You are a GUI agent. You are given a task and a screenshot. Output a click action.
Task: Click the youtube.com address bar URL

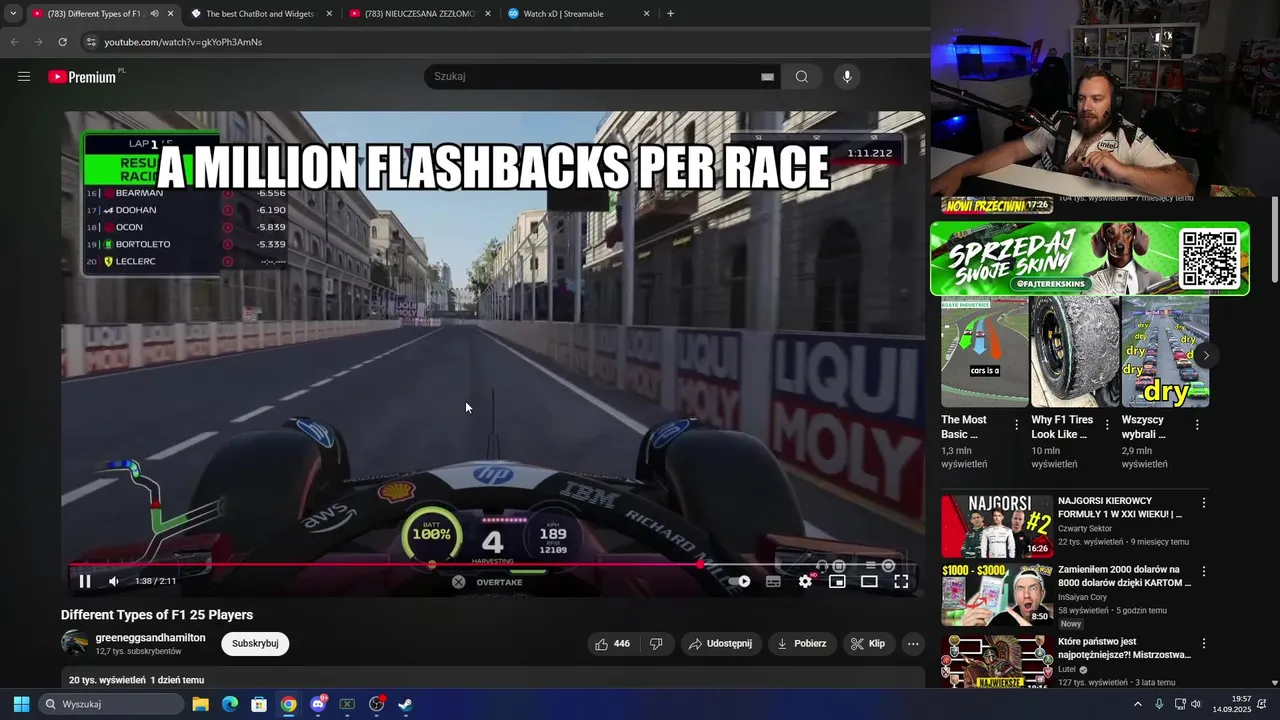(183, 42)
